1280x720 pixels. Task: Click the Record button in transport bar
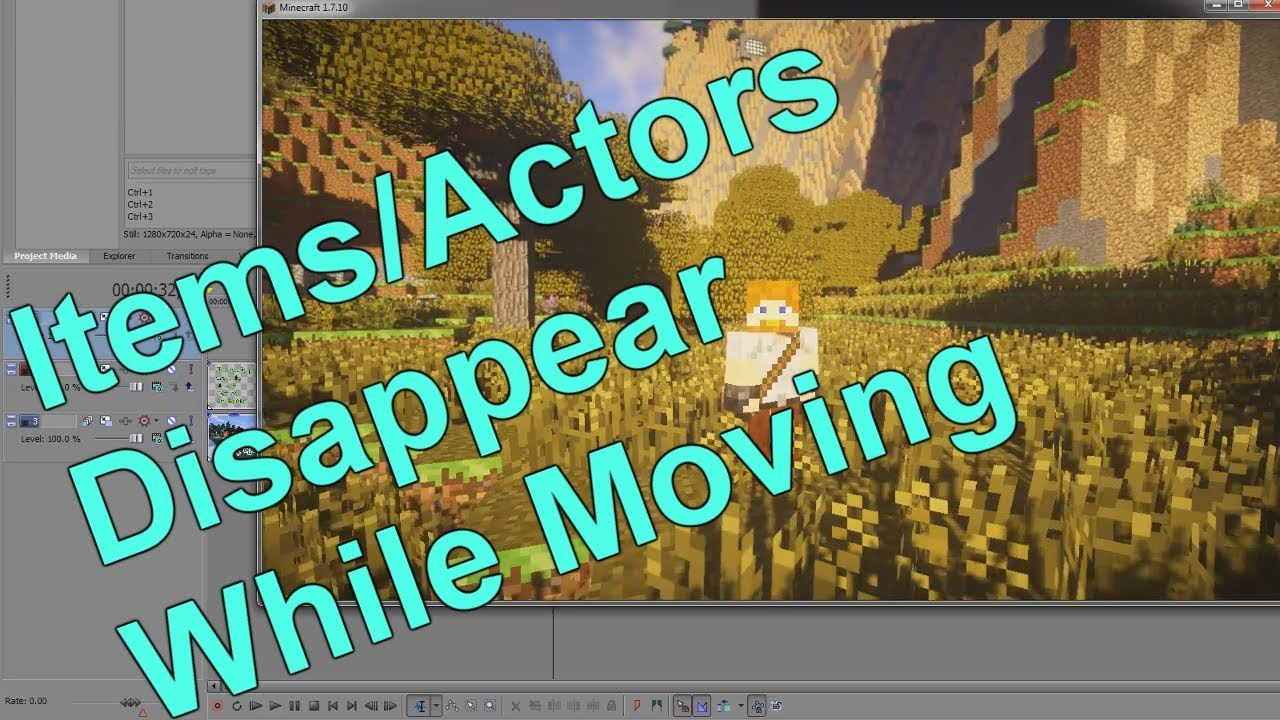click(x=218, y=706)
